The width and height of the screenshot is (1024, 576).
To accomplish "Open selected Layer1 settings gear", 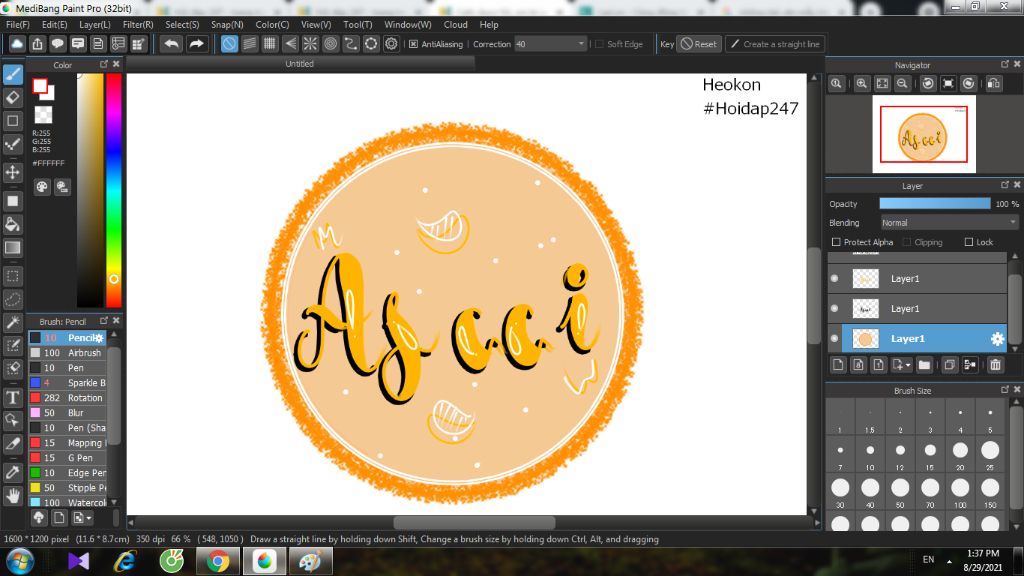I will [997, 338].
